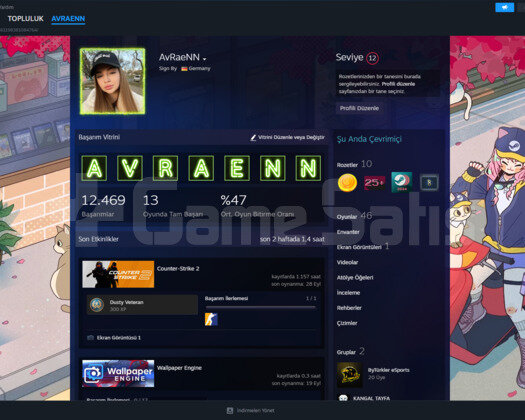This screenshot has height=420, width=525.
Task: Click the CS achievement icon under progress bar
Action: coord(211,319)
